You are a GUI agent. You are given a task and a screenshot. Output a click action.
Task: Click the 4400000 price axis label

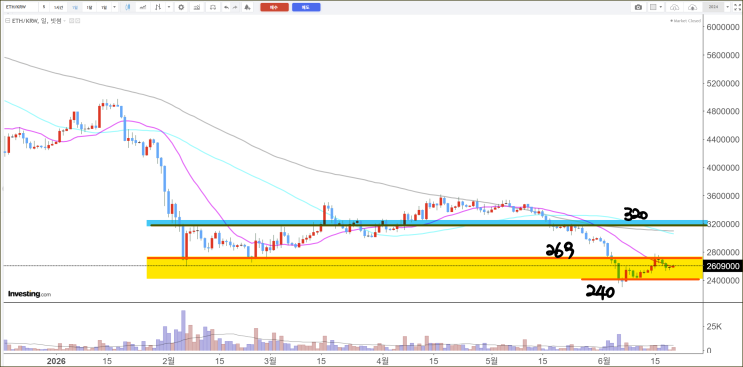723,140
